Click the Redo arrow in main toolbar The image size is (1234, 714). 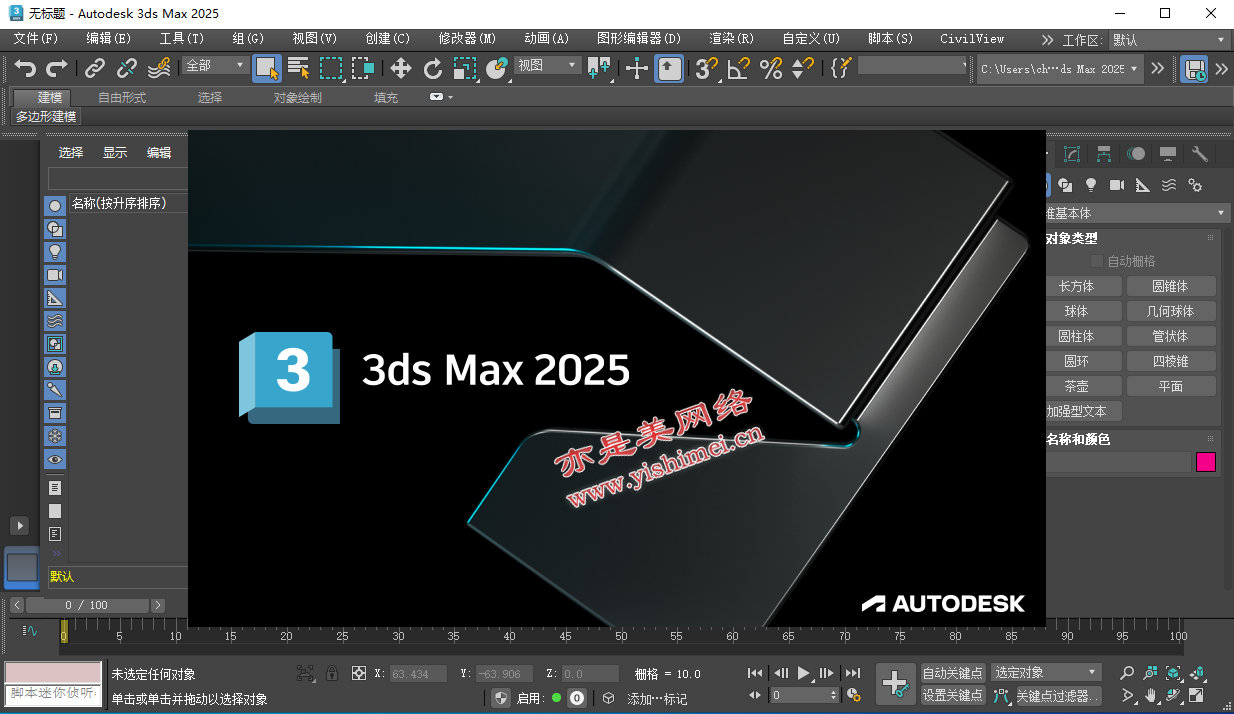57,68
